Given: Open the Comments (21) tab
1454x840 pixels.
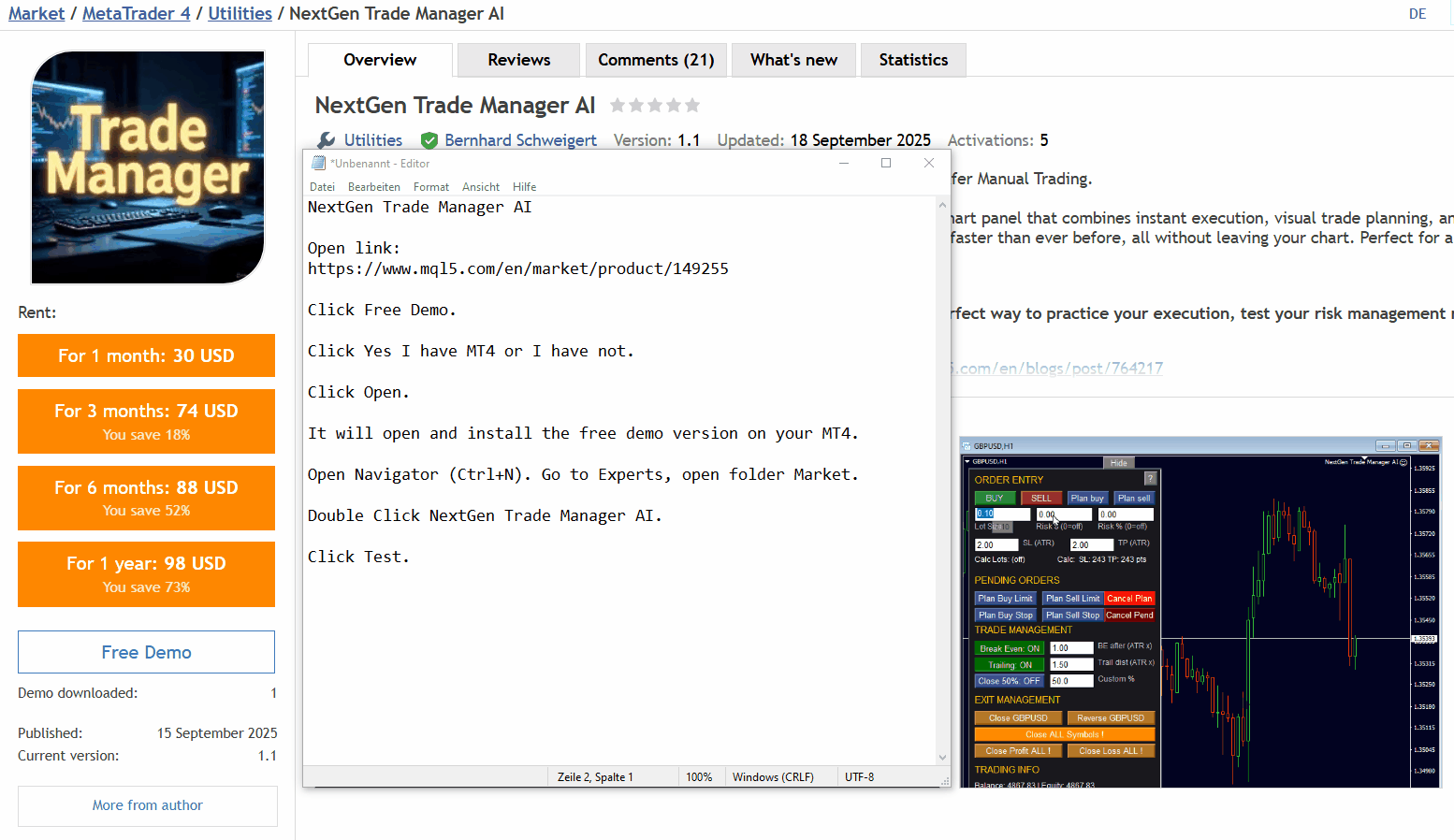Looking at the screenshot, I should click(656, 60).
